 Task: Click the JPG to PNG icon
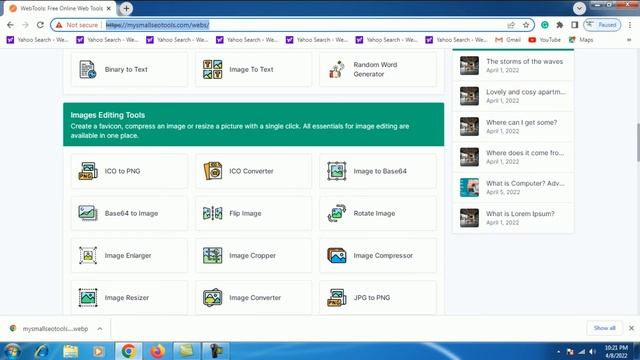tap(337, 298)
